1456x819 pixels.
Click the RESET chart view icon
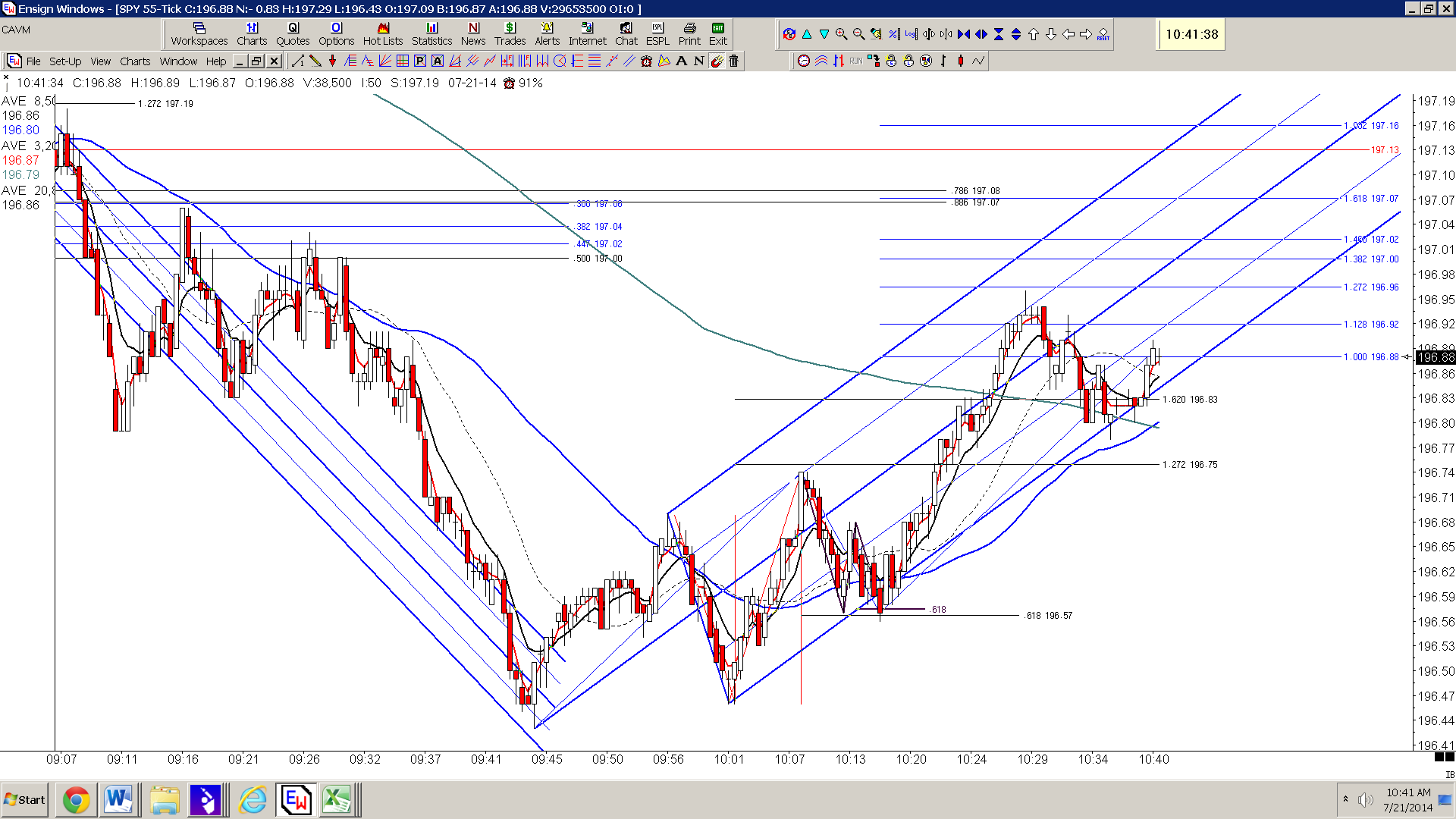pyautogui.click(x=1103, y=34)
